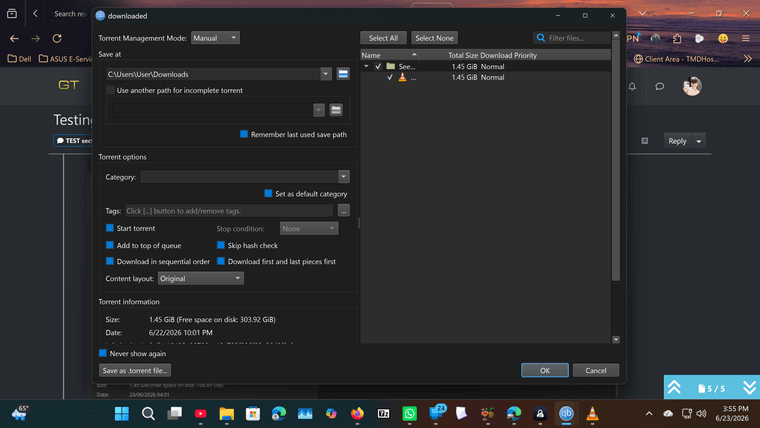
Task: Open the Torrent Management Mode dropdown
Action: [215, 38]
